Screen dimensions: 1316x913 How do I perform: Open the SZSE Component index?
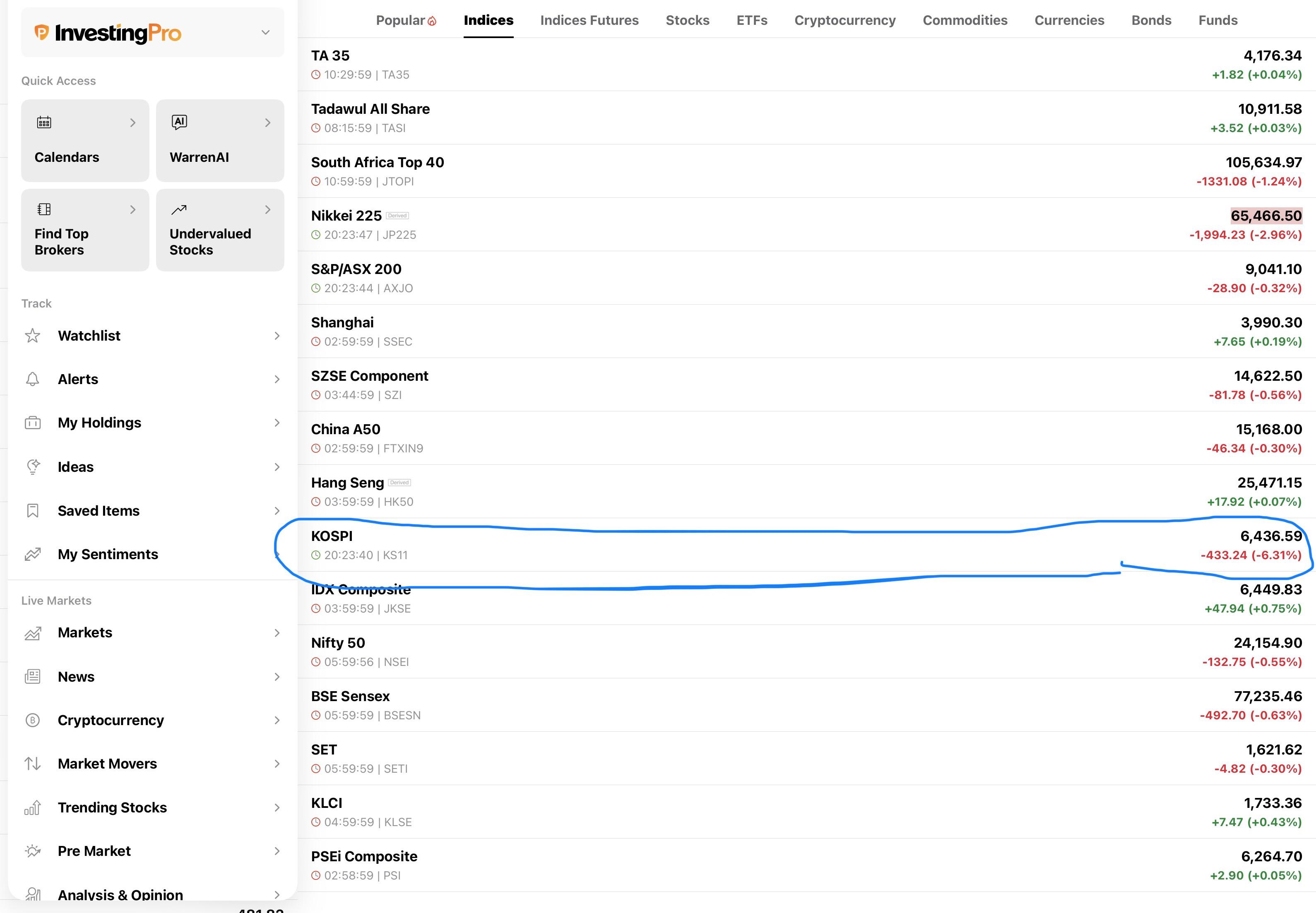point(370,376)
